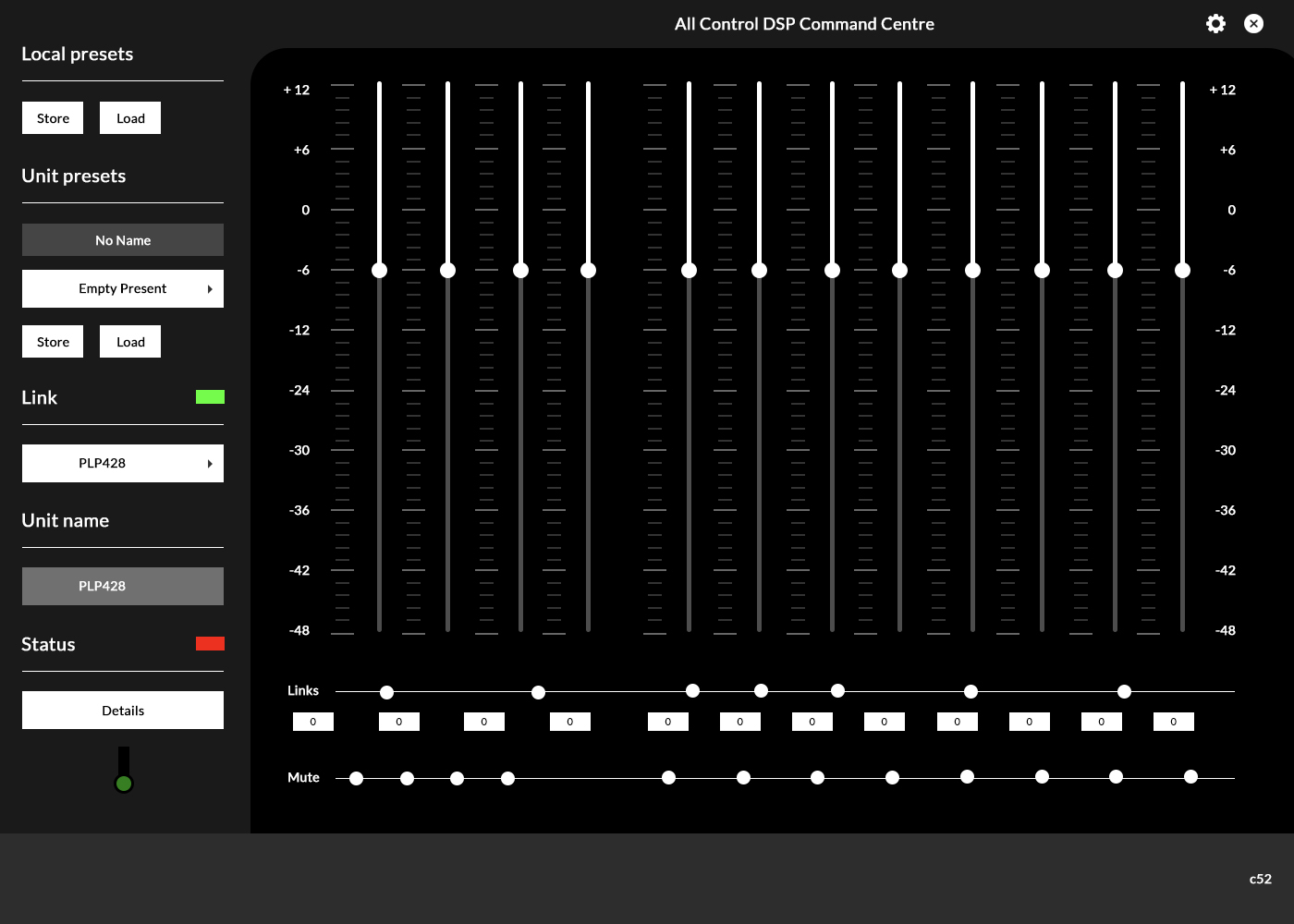Toggle the leftmost Links switch
This screenshot has height=924, width=1294.
[386, 692]
